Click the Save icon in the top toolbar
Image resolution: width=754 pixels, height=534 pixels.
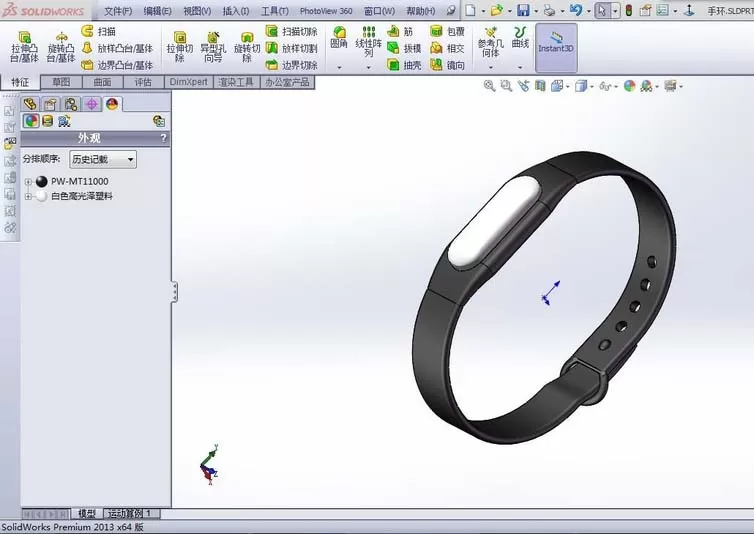(x=523, y=10)
